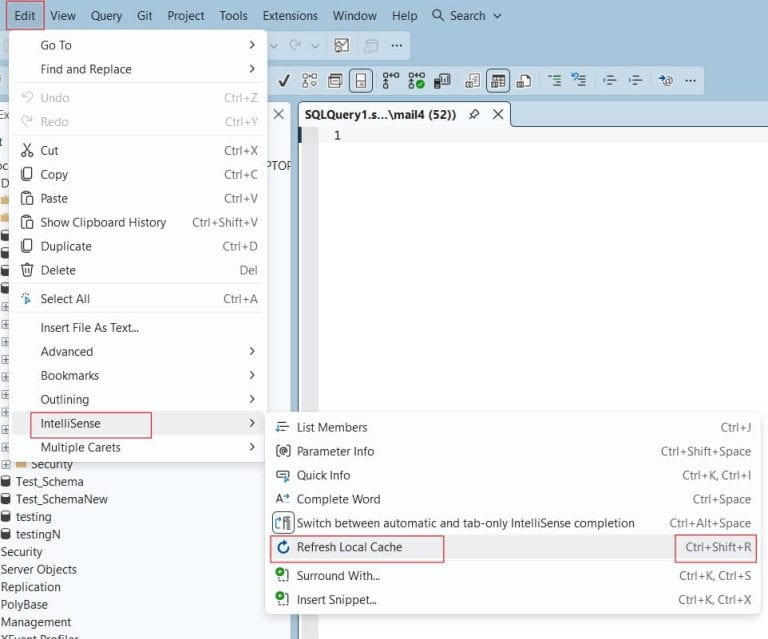
Task: Open the Query menu
Action: pos(106,16)
